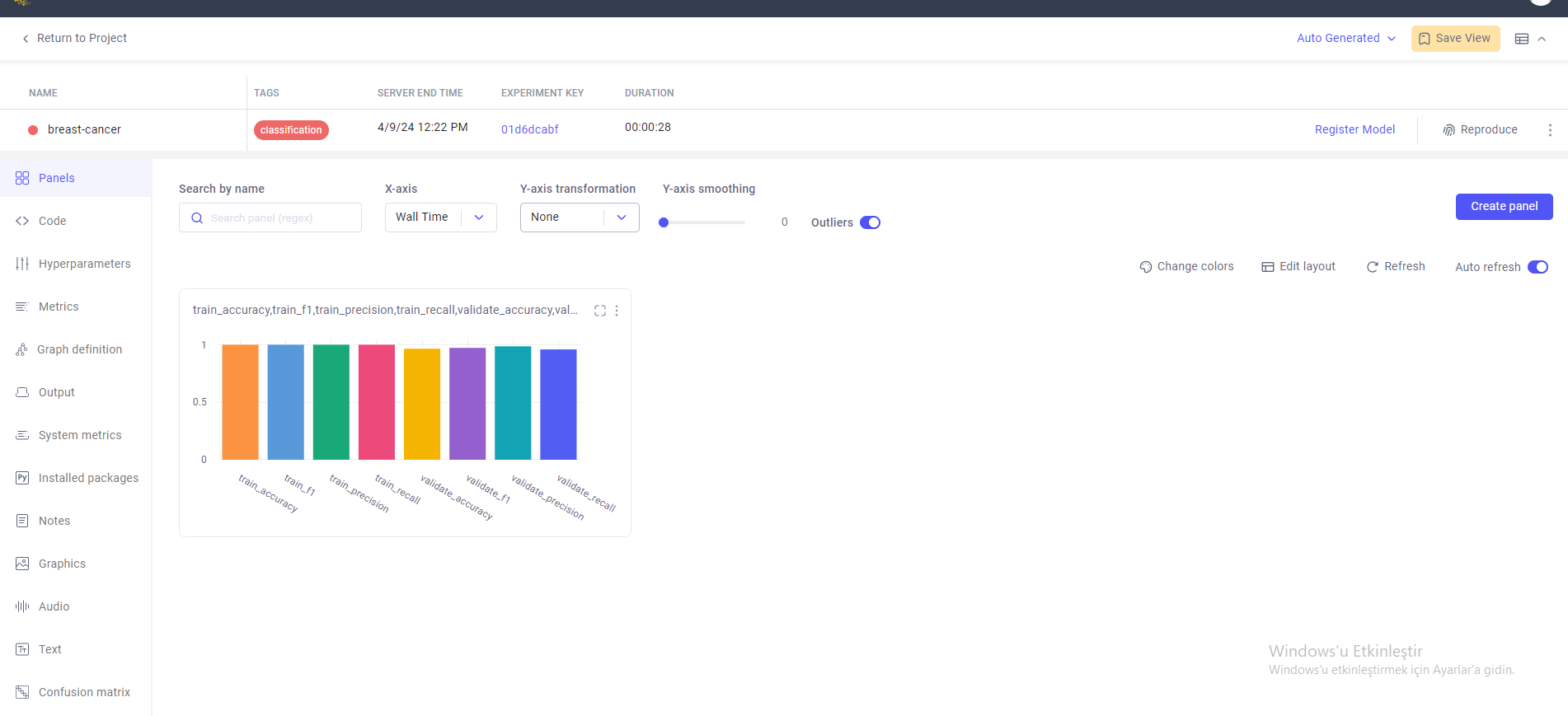Click Change colors button
The width and height of the screenshot is (1568, 716).
[x=1186, y=267]
